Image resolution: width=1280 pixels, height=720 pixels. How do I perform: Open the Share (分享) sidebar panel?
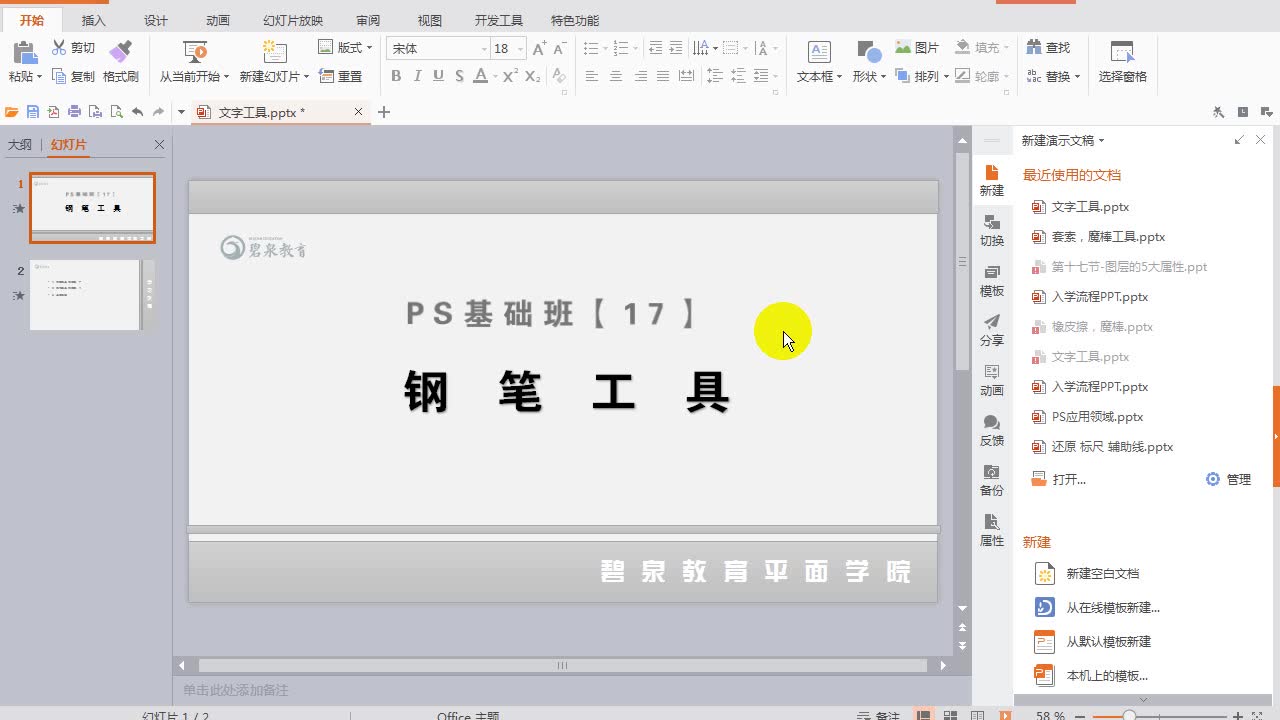click(992, 331)
